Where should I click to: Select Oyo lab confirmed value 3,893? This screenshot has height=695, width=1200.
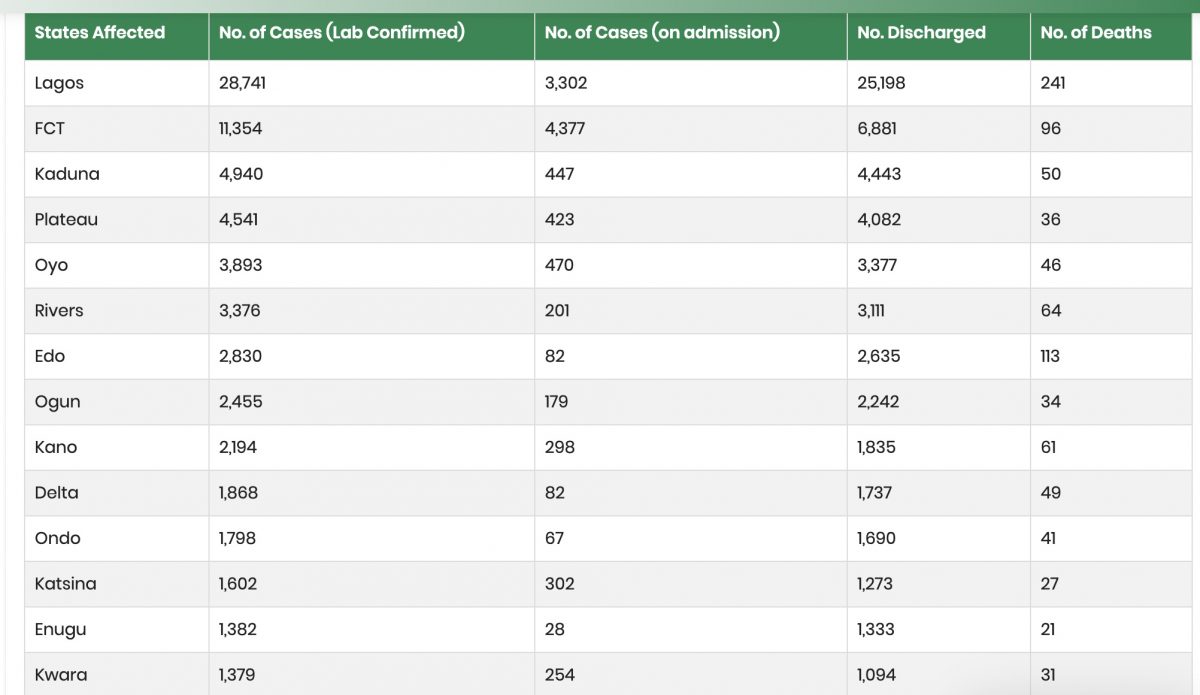(x=241, y=265)
